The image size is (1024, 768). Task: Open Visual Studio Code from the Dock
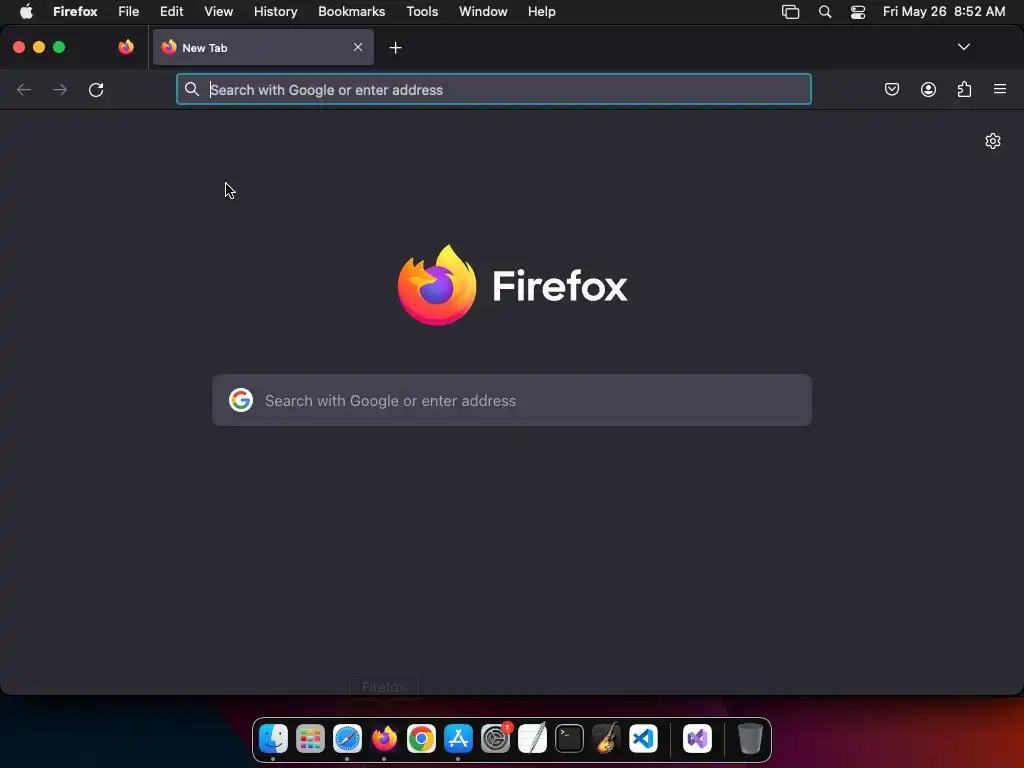(x=643, y=739)
